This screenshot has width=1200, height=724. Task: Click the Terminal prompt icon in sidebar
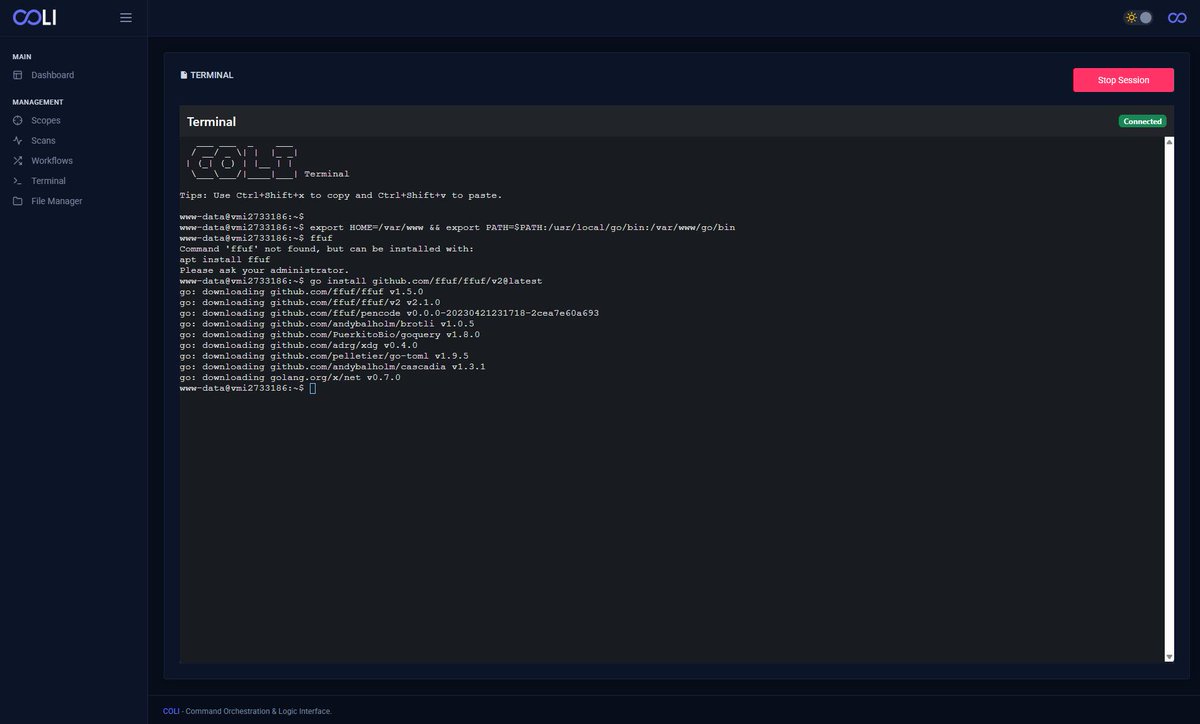pyautogui.click(x=18, y=181)
